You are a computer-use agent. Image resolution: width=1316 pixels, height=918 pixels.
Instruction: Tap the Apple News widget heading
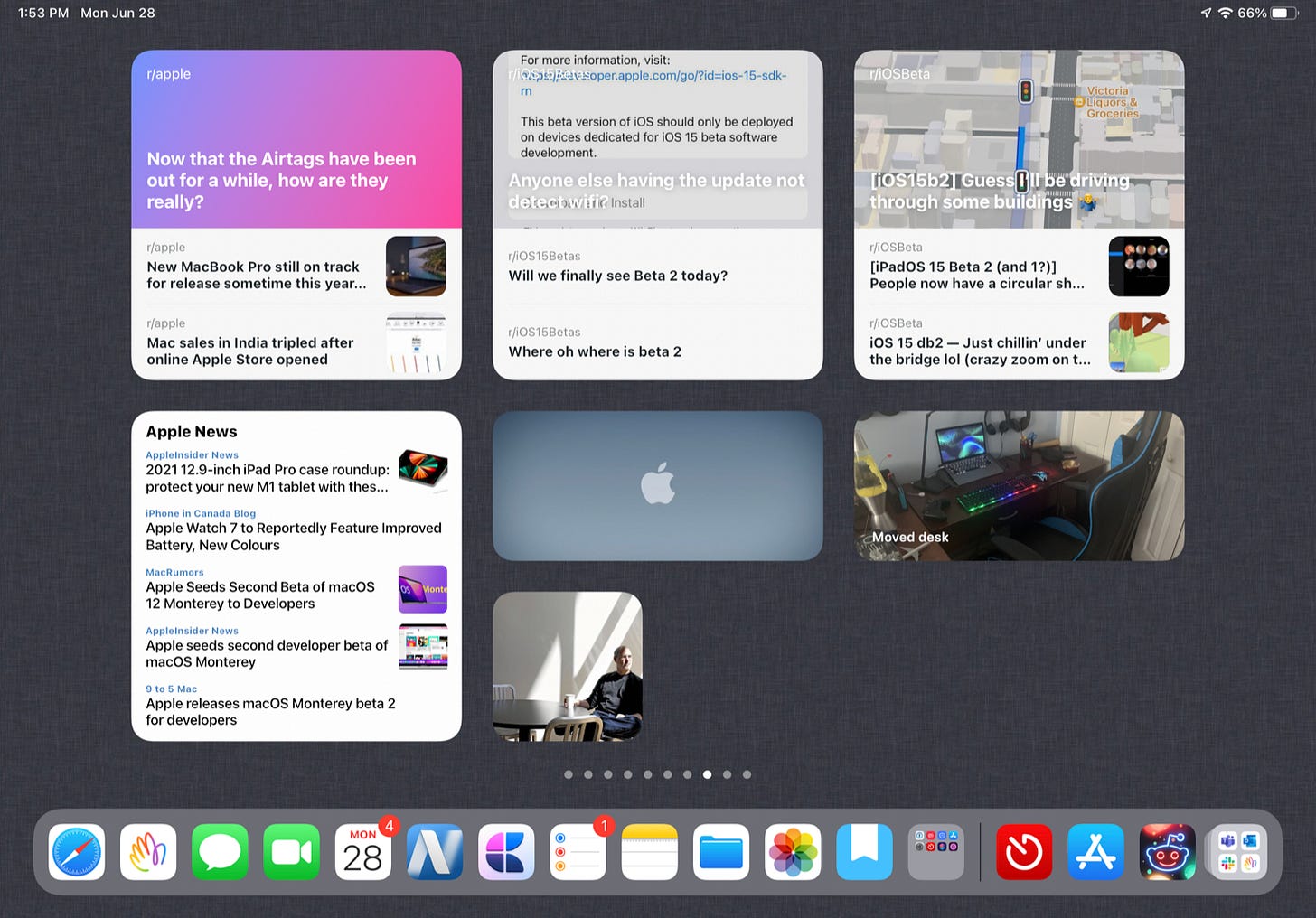[192, 432]
